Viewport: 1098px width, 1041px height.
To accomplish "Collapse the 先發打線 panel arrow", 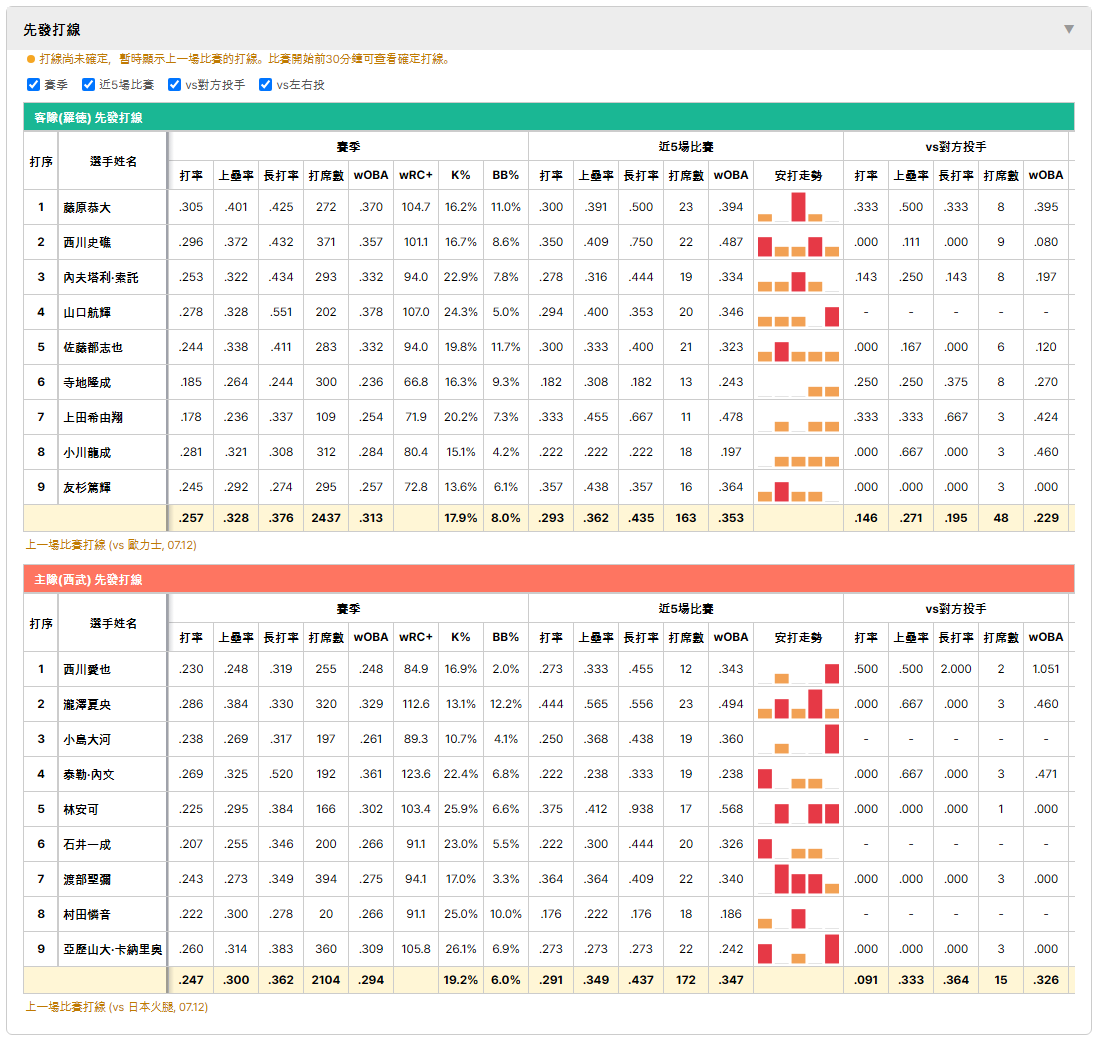I will 1069,29.
